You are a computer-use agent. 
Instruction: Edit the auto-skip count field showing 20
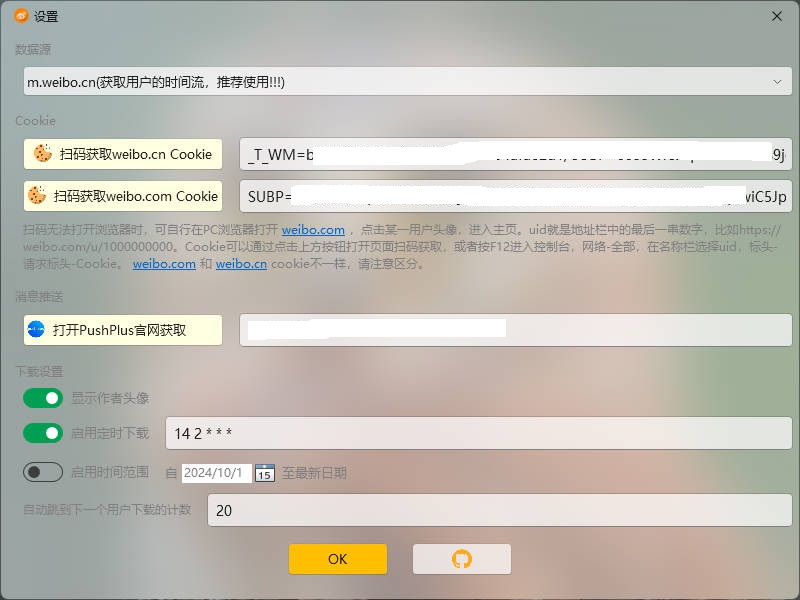point(499,510)
